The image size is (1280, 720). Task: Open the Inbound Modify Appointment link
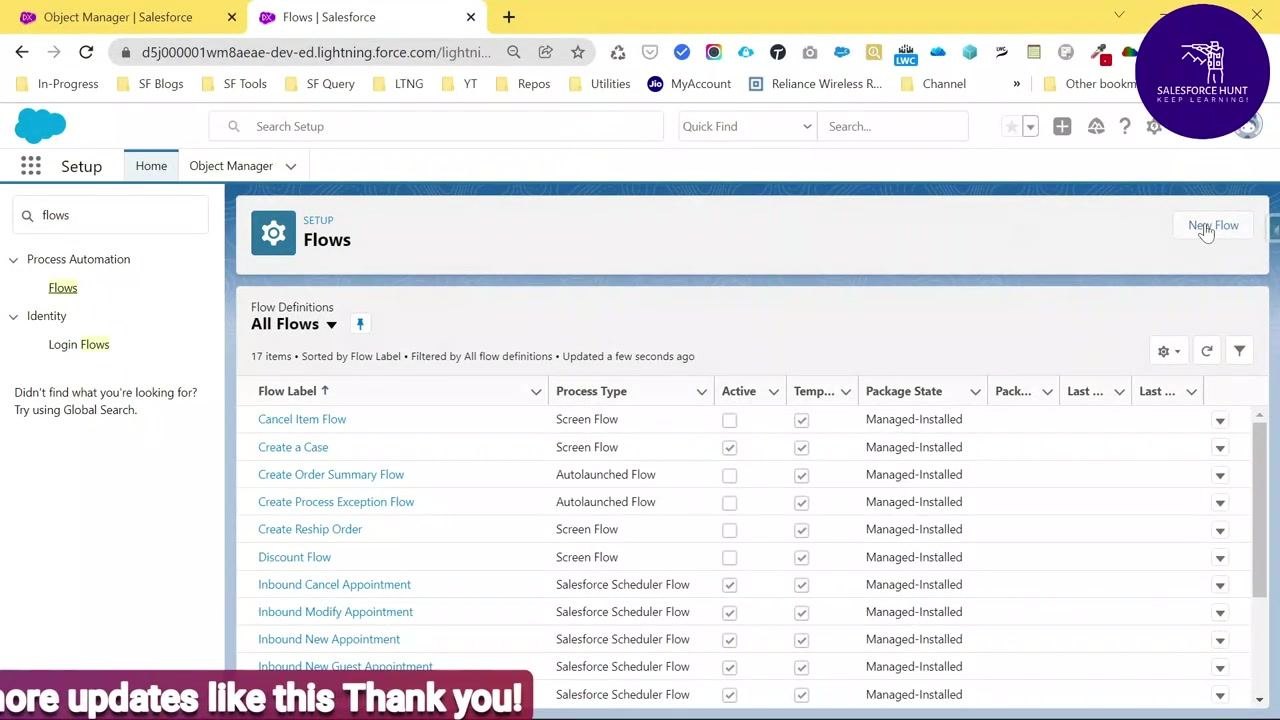335,612
